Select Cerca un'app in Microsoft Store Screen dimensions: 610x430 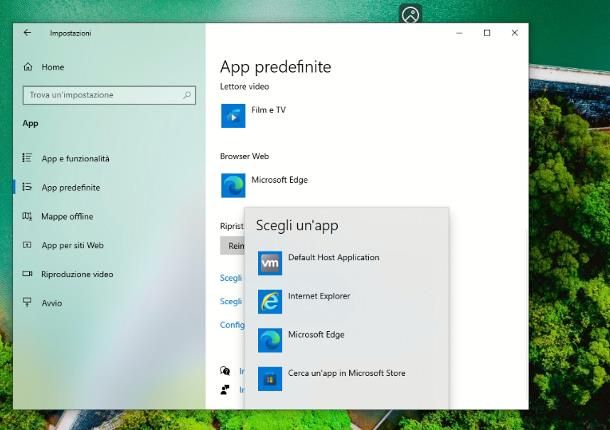pos(346,373)
